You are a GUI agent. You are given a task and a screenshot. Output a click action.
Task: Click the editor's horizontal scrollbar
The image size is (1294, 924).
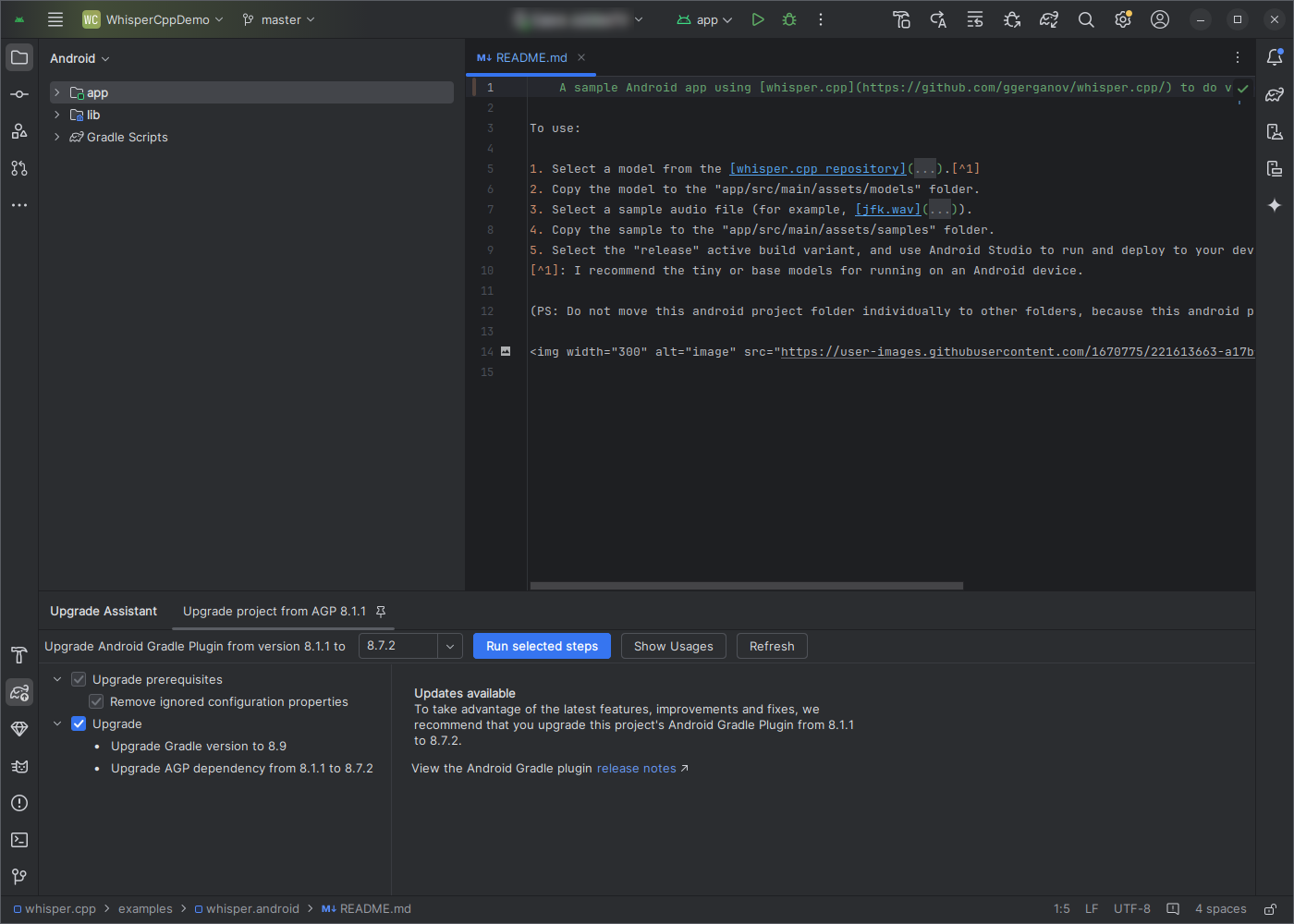click(x=745, y=585)
